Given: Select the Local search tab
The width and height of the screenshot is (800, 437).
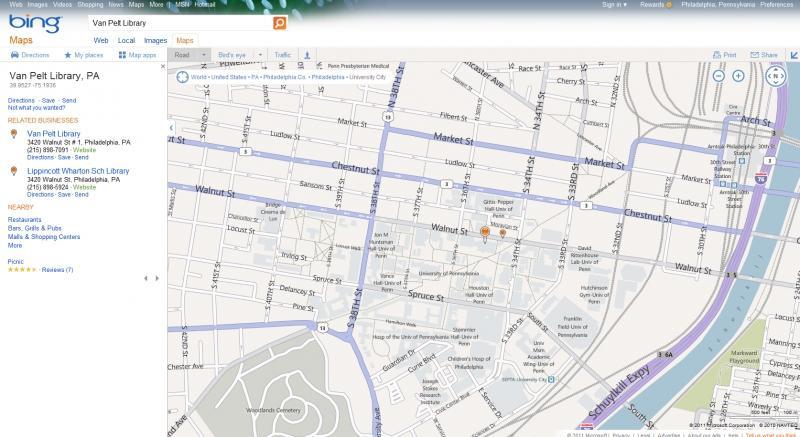Looking at the screenshot, I should [126, 40].
